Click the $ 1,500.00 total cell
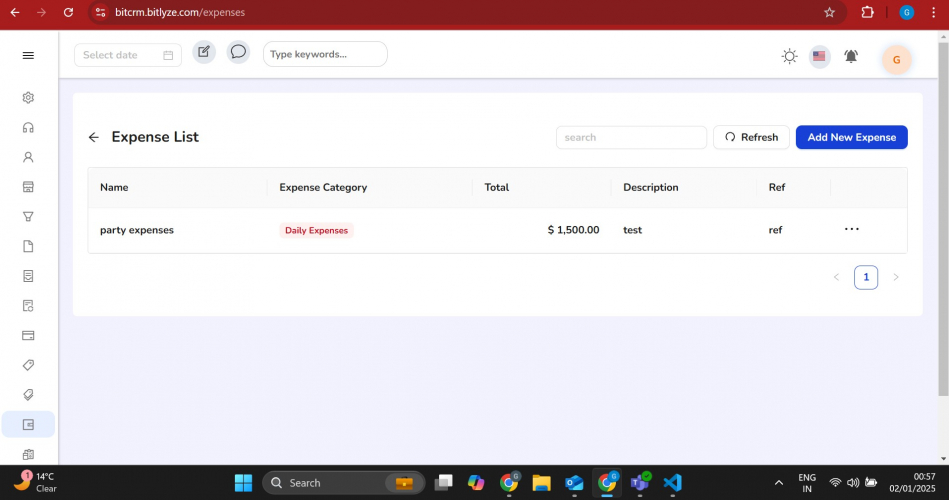 (x=573, y=230)
